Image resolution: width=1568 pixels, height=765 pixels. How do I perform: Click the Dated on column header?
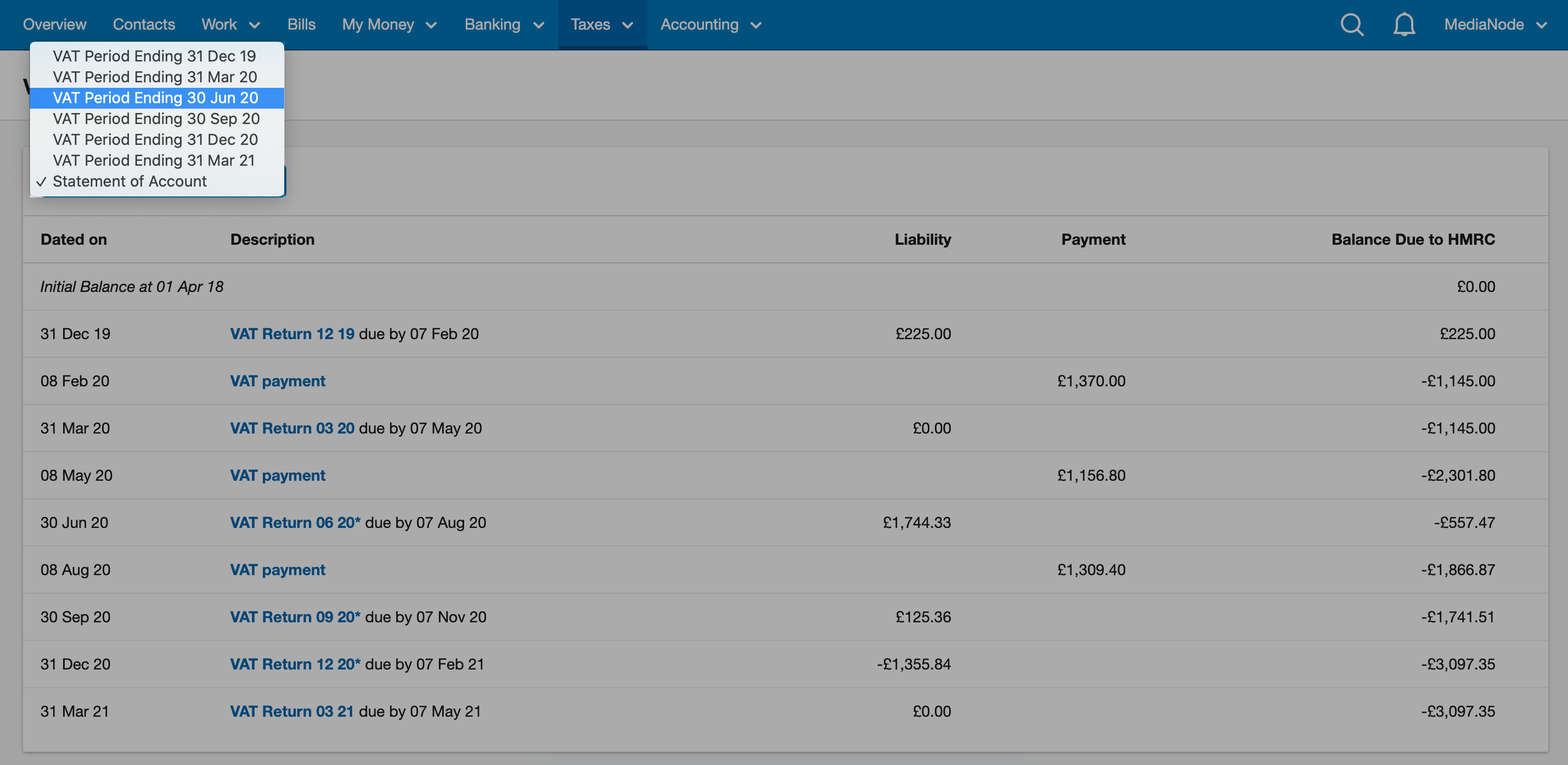coord(74,239)
